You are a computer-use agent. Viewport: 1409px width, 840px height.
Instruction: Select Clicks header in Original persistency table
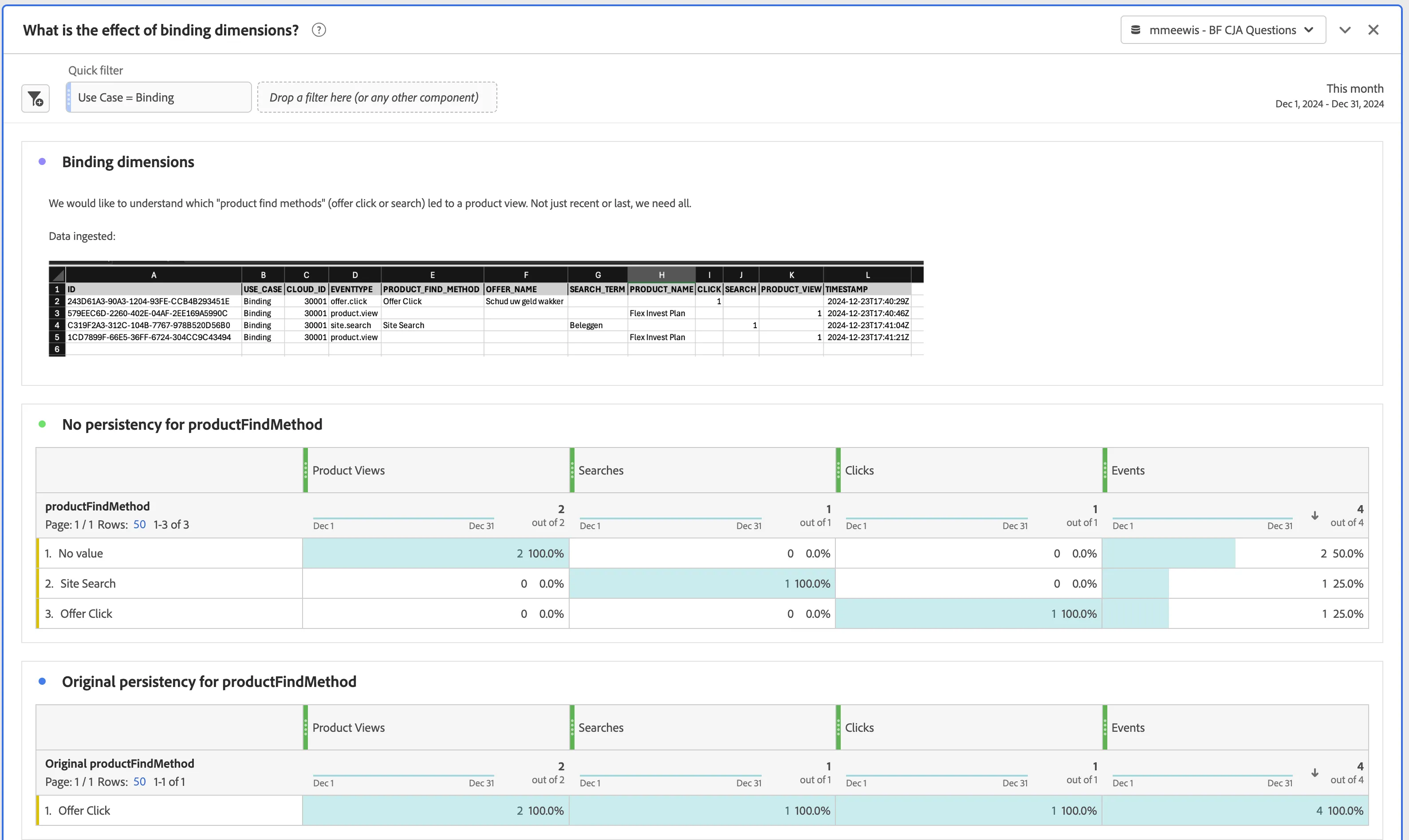pyautogui.click(x=969, y=727)
